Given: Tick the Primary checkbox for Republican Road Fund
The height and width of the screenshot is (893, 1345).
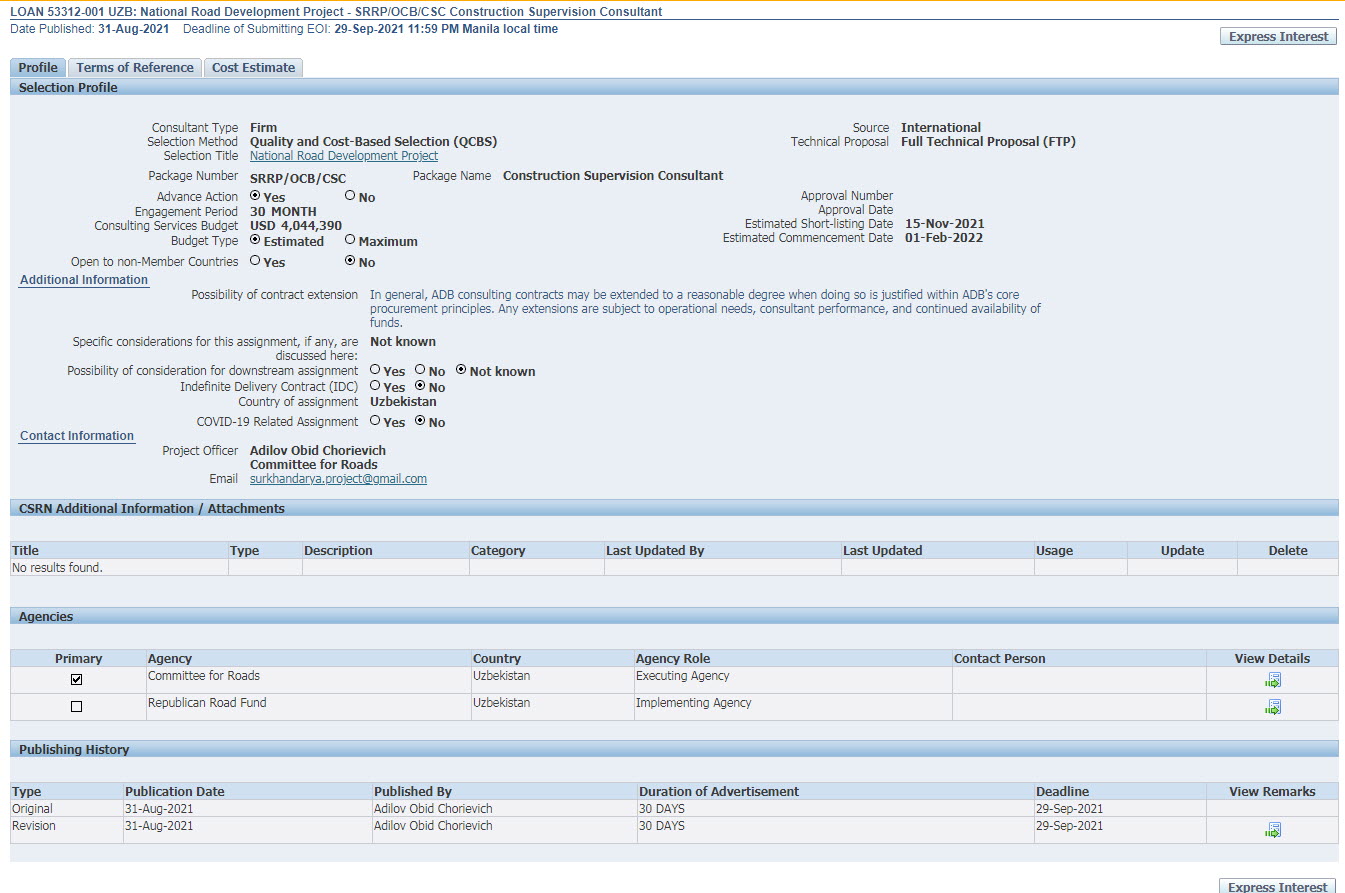Looking at the screenshot, I should pyautogui.click(x=77, y=707).
